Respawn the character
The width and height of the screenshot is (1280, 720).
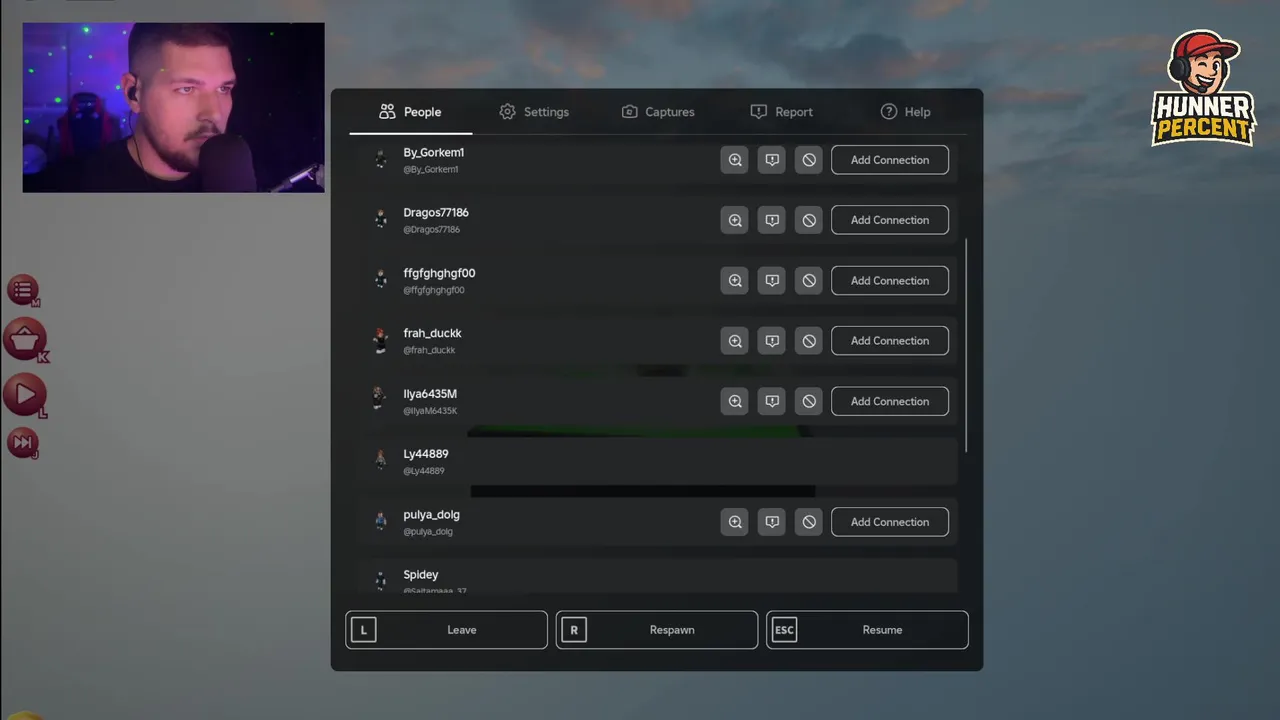657,630
